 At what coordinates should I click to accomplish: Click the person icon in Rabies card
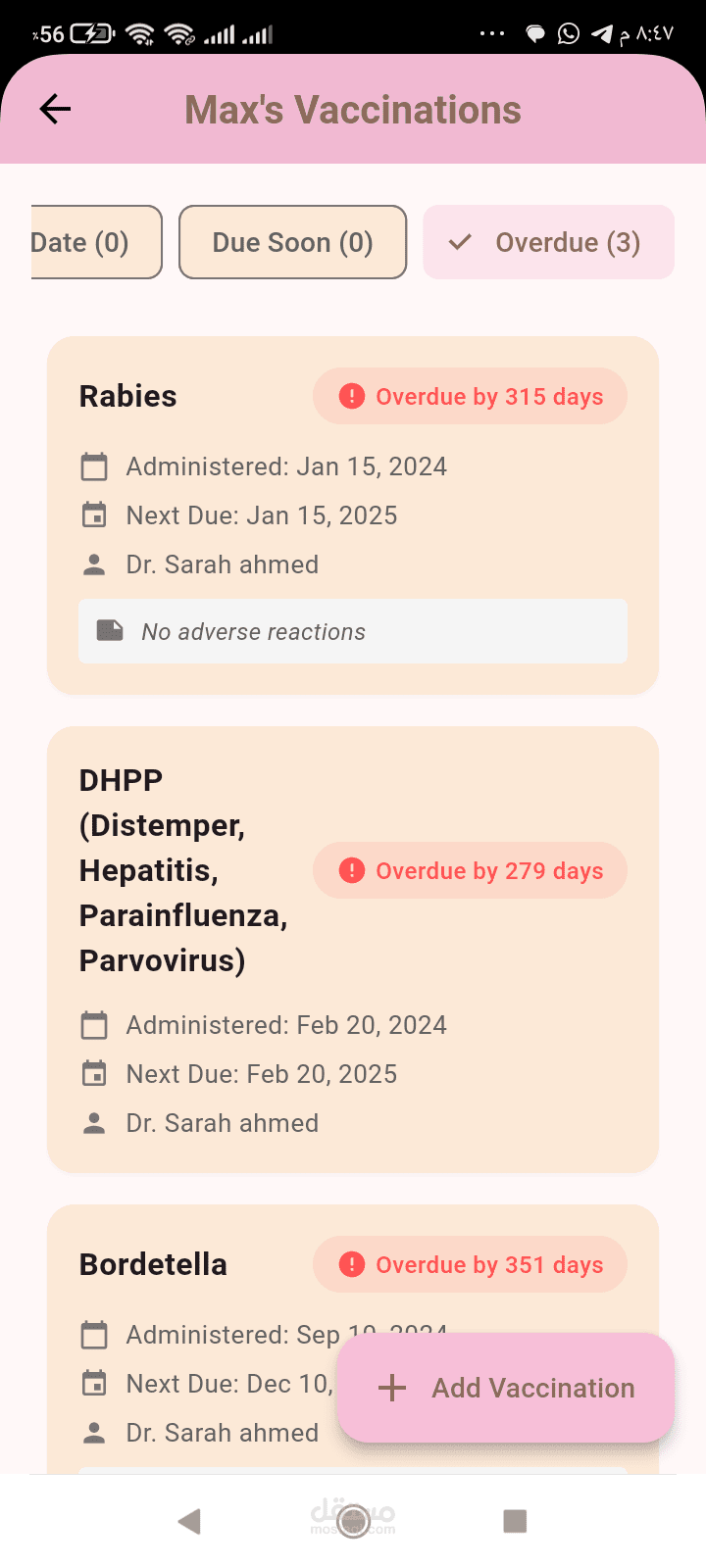coord(94,564)
